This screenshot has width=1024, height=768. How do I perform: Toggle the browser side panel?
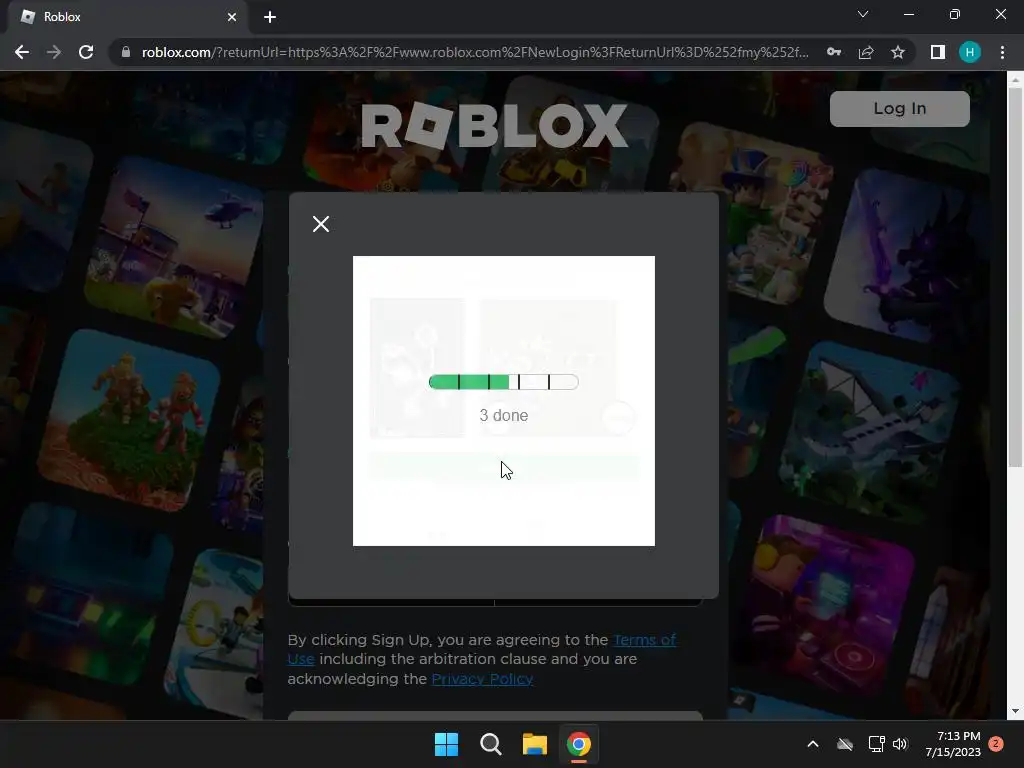tap(938, 52)
